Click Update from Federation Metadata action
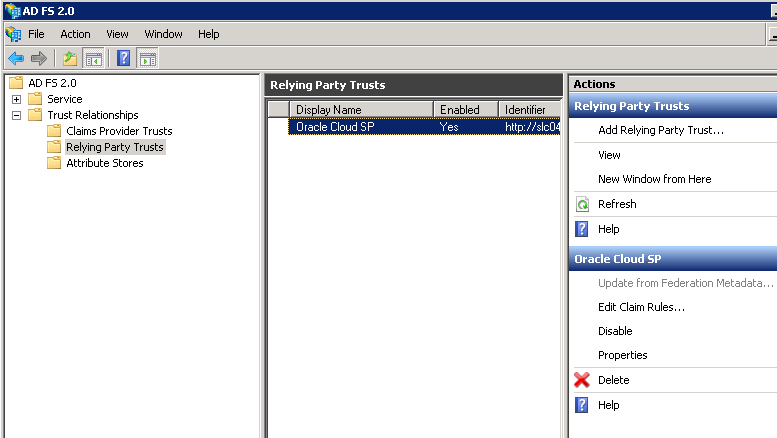The height and width of the screenshot is (438, 777). point(685,283)
